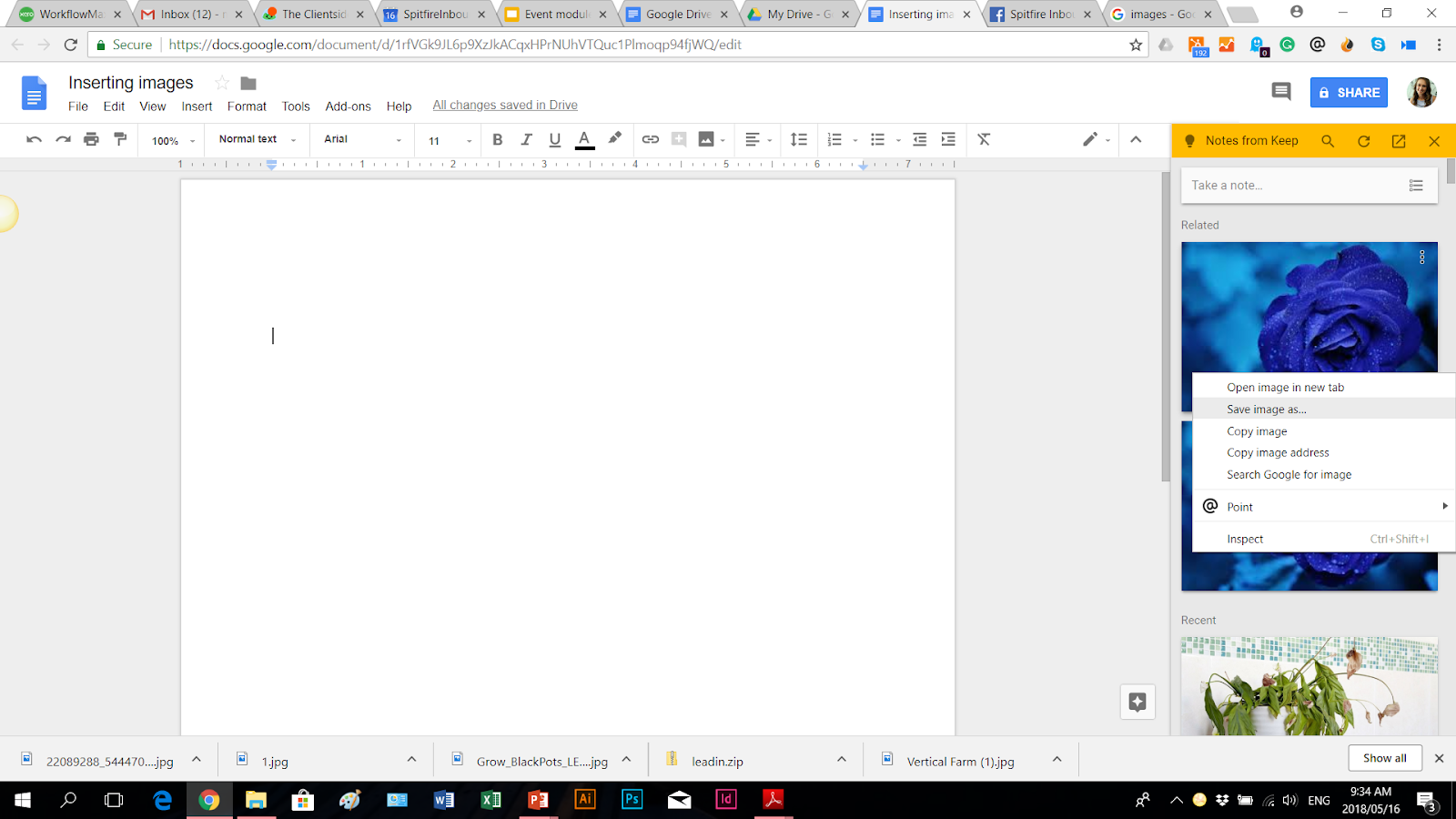Click All changes saved in Drive link

tap(505, 105)
